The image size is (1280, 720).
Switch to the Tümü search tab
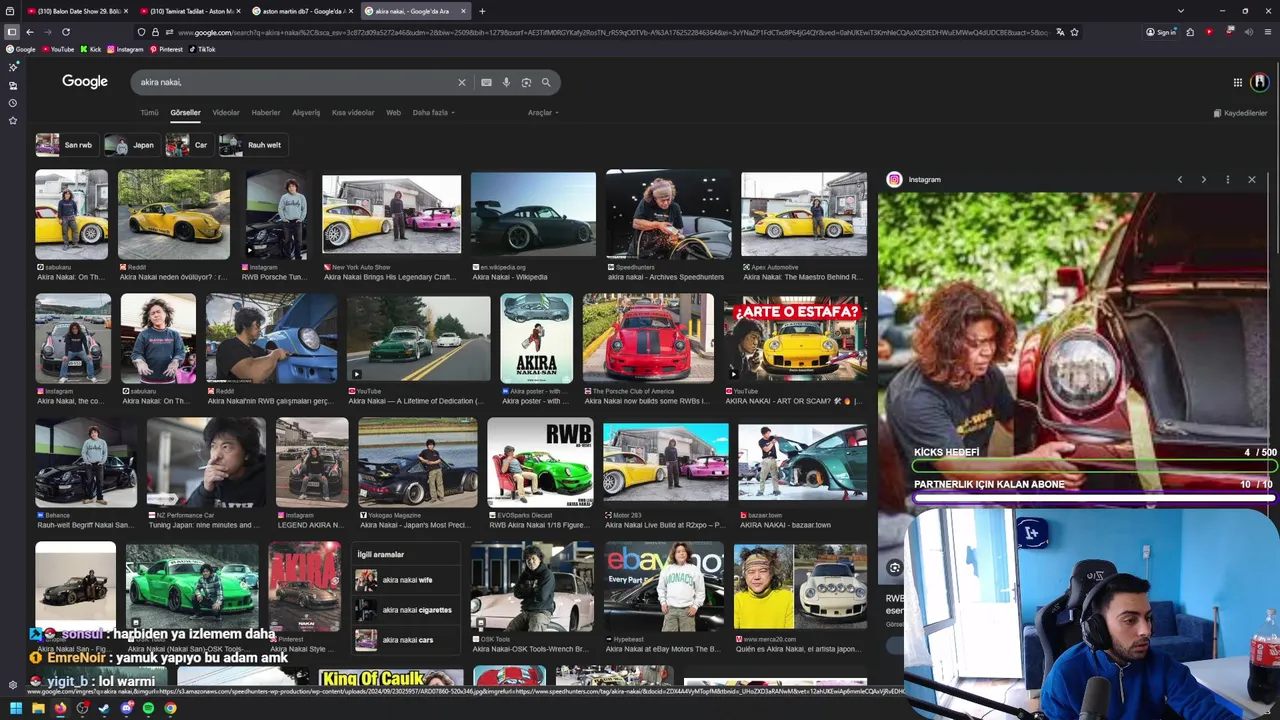point(149,113)
